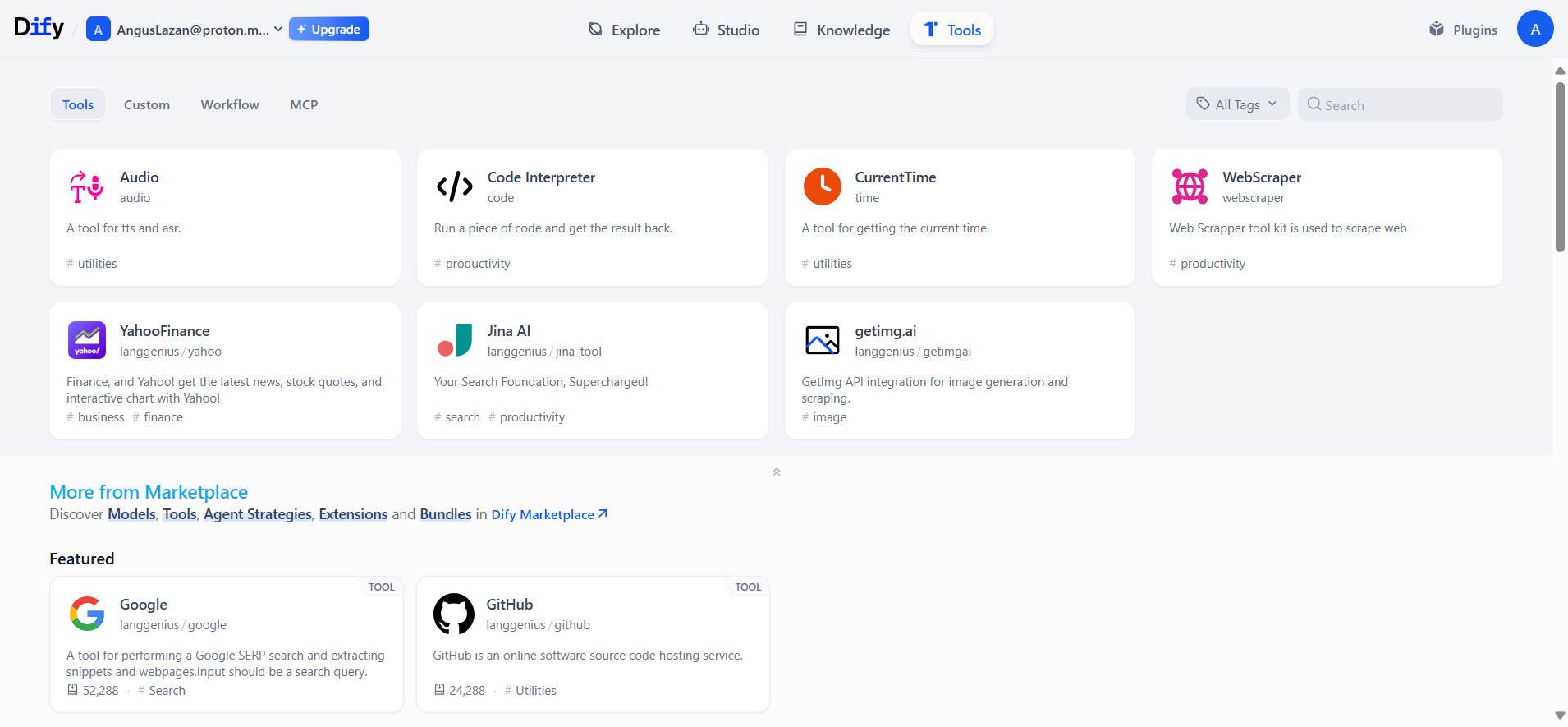The width and height of the screenshot is (1568, 727).
Task: Click the WebScraper globe icon
Action: [x=1190, y=186]
